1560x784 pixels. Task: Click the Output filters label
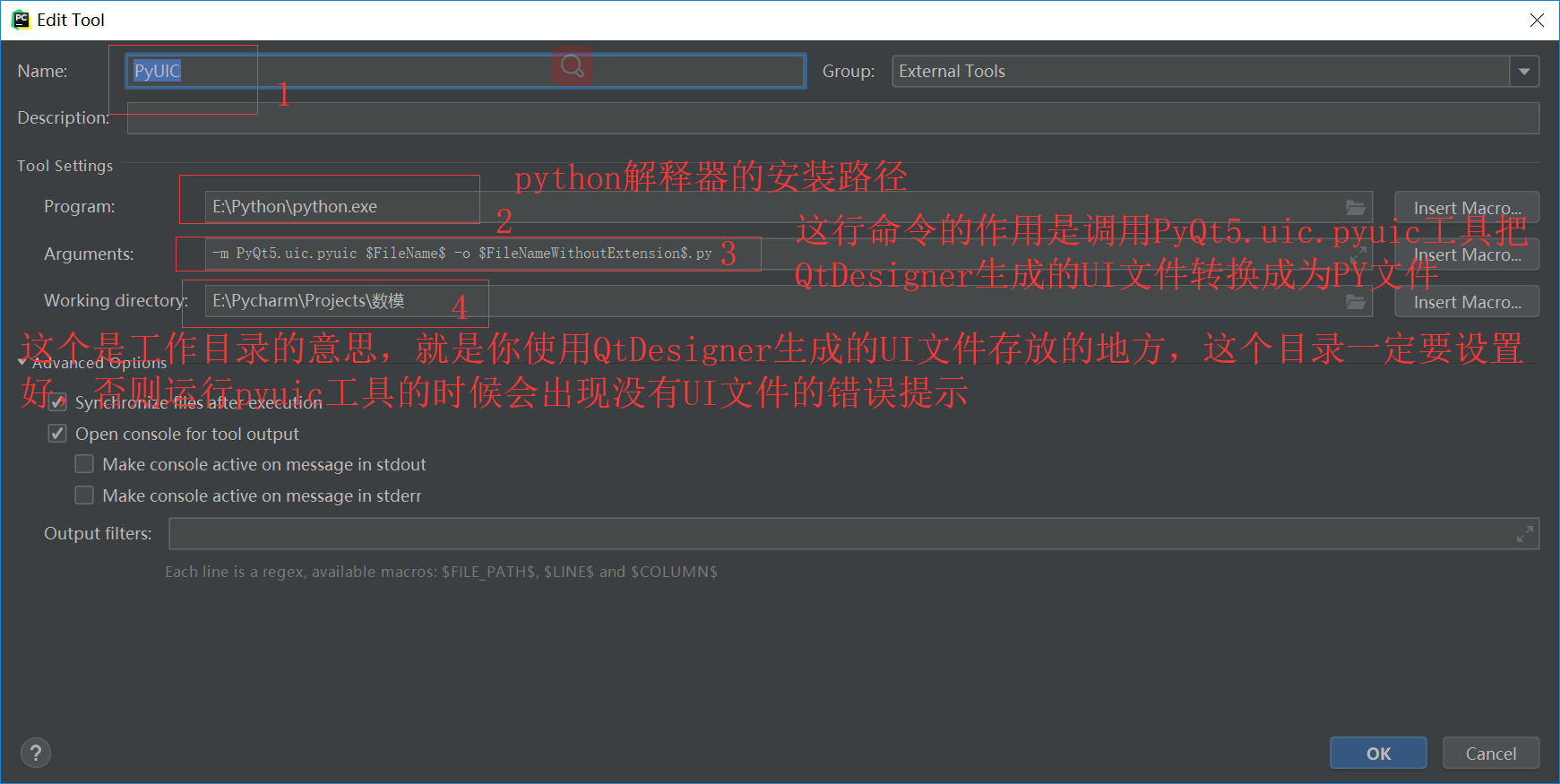pos(98,534)
